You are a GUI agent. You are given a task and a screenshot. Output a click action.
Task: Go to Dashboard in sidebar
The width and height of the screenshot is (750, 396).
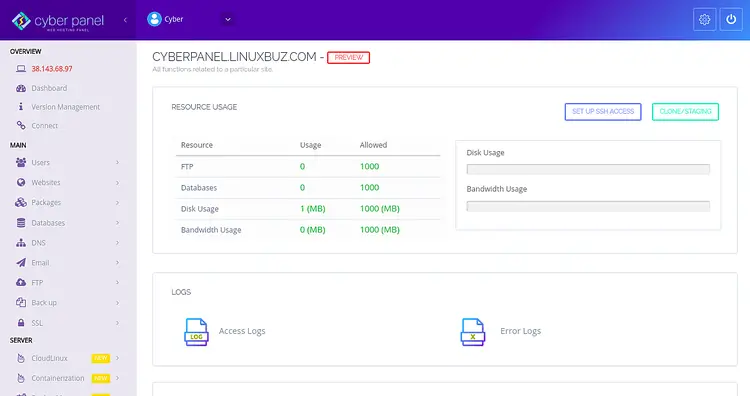[x=49, y=88]
